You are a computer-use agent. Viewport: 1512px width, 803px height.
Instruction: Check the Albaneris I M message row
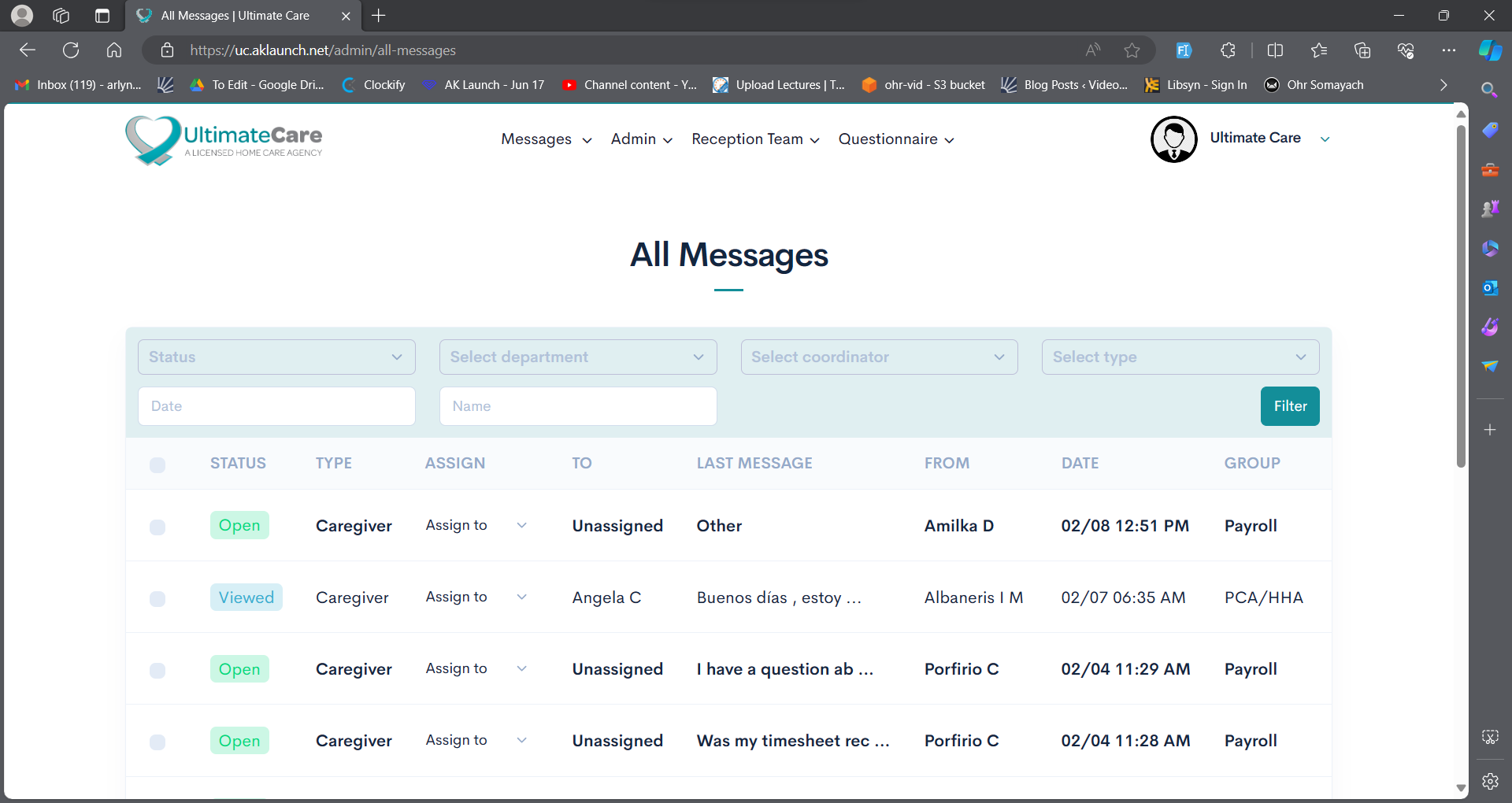[157, 598]
